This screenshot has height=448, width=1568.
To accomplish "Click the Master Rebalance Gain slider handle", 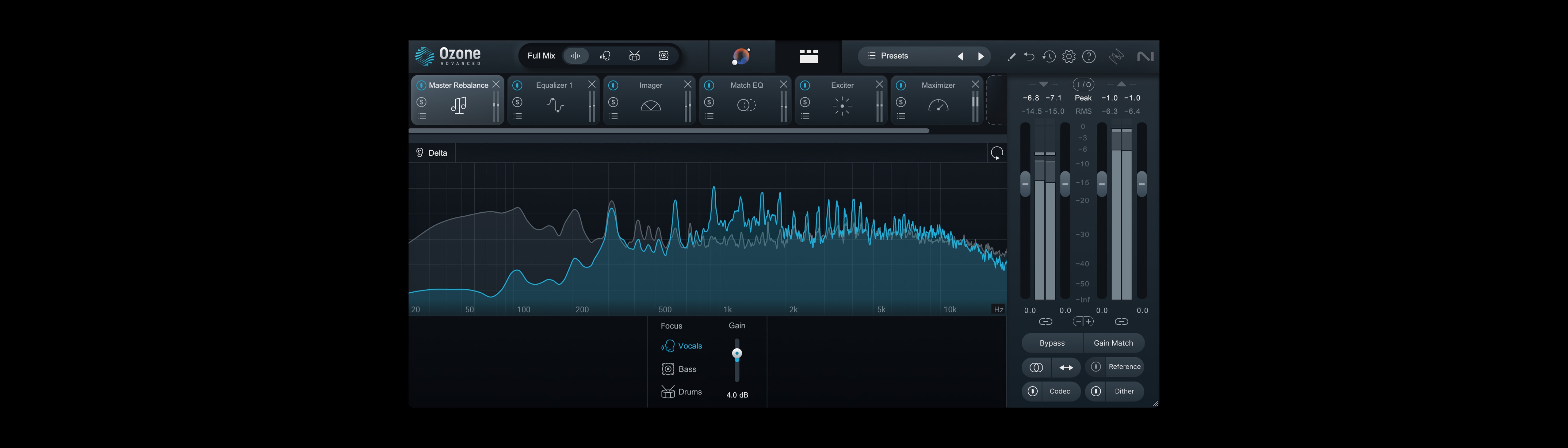I will point(737,354).
